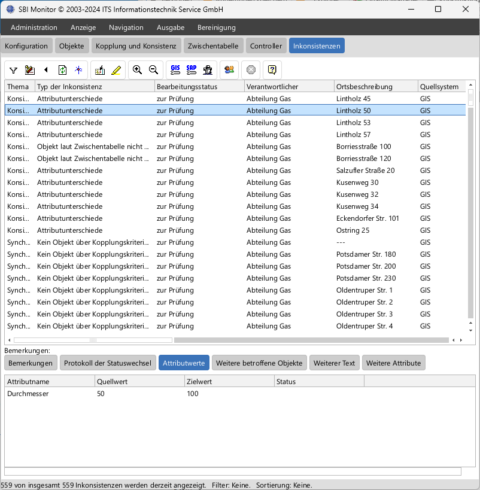Click the help question mark icon

[x=272, y=70]
